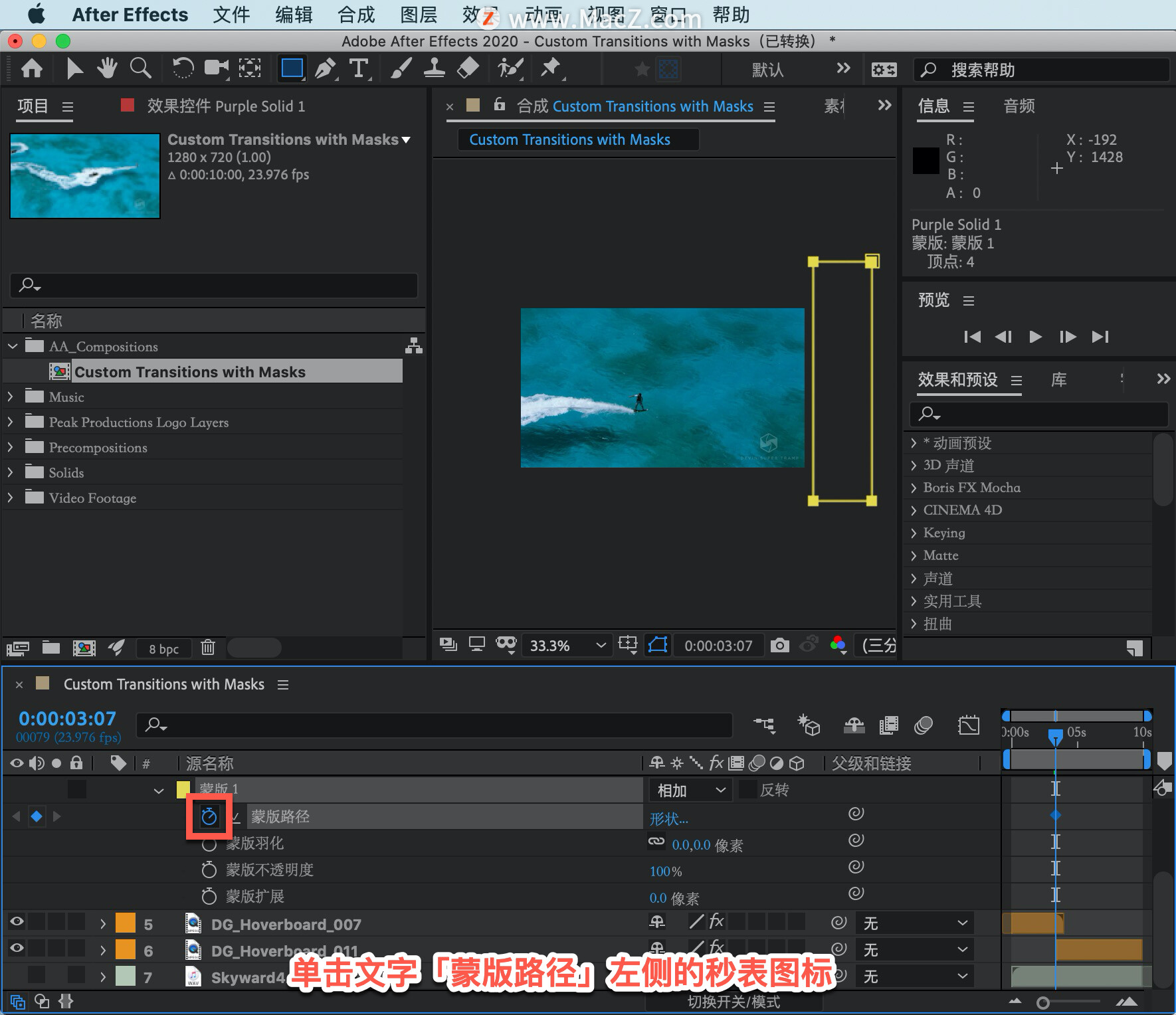Click the 切换开关/模式 button
The width and height of the screenshot is (1176, 1015).
coord(734,1002)
